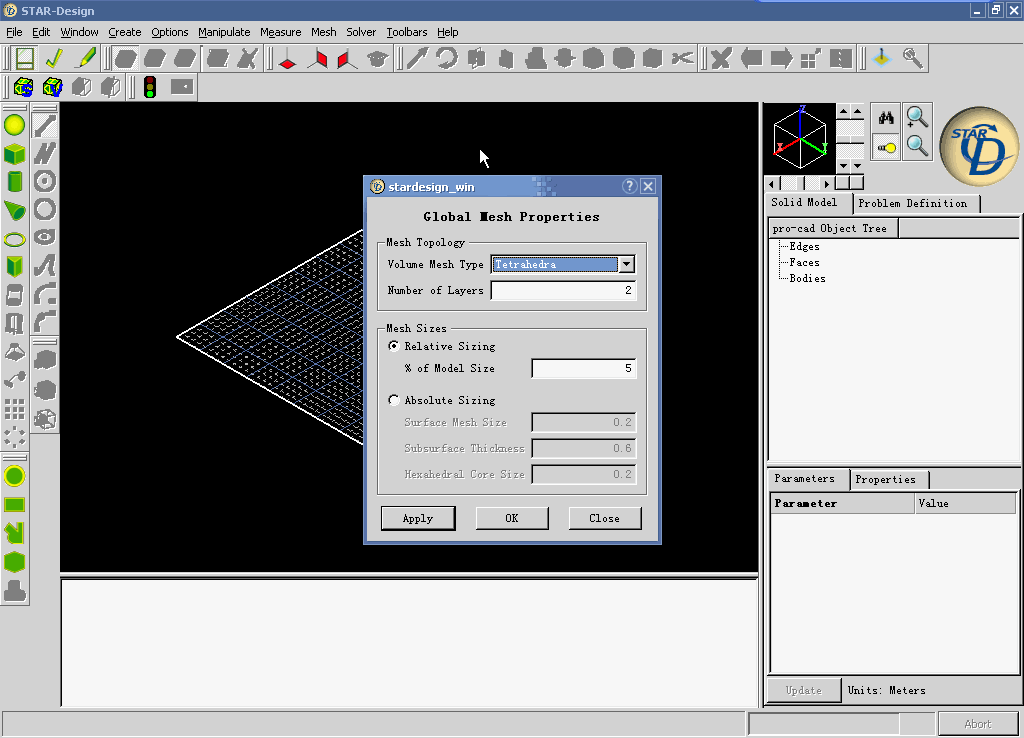Viewport: 1024px width, 738px height.
Task: Switch to the Properties tab
Action: click(x=888, y=479)
